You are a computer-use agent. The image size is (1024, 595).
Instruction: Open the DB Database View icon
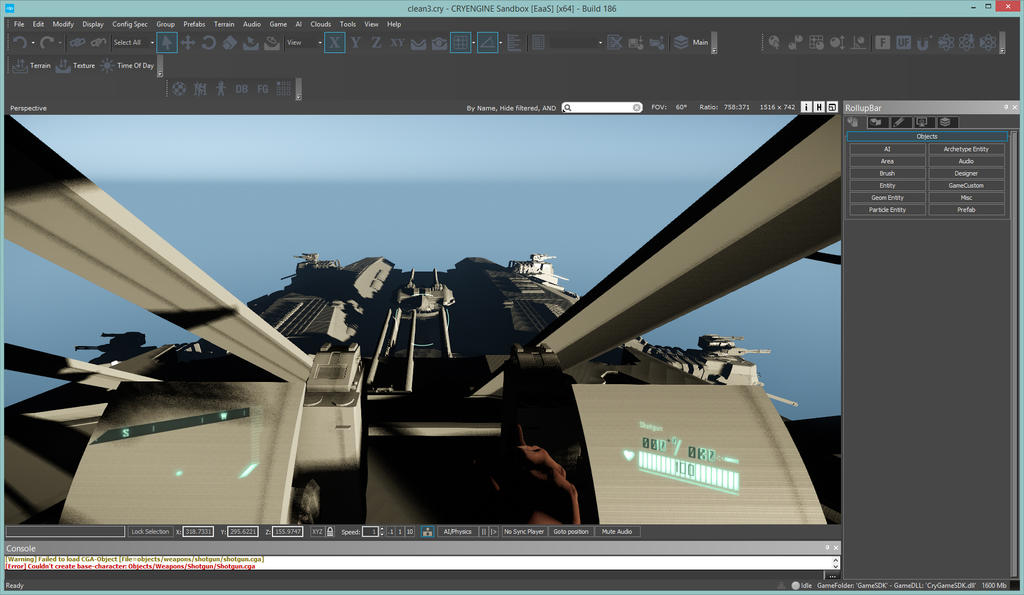pyautogui.click(x=242, y=89)
